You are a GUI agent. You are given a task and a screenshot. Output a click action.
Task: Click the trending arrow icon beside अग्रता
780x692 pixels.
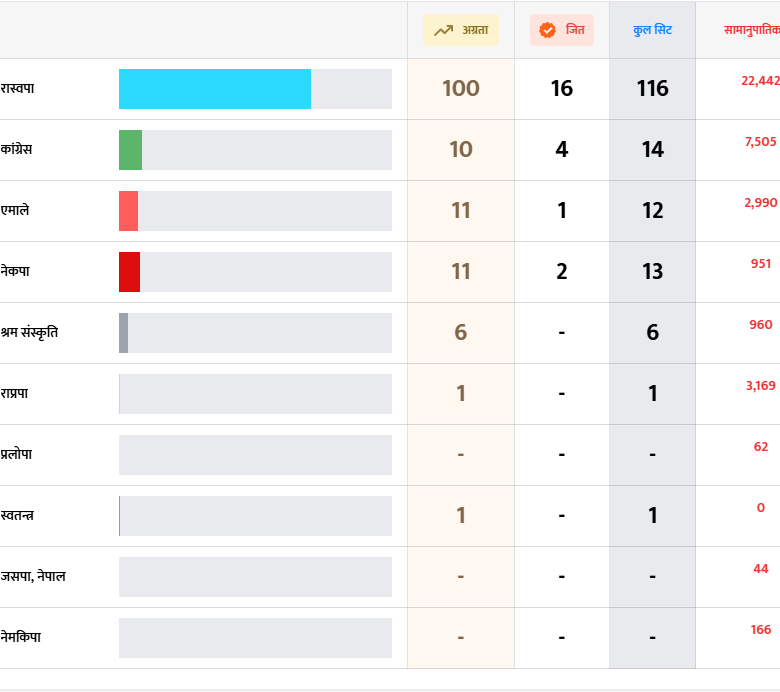click(443, 30)
